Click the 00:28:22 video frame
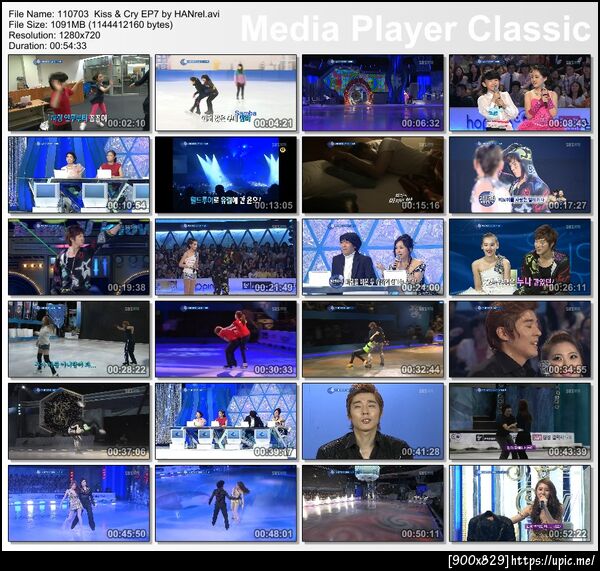The image size is (600, 571). (79, 339)
